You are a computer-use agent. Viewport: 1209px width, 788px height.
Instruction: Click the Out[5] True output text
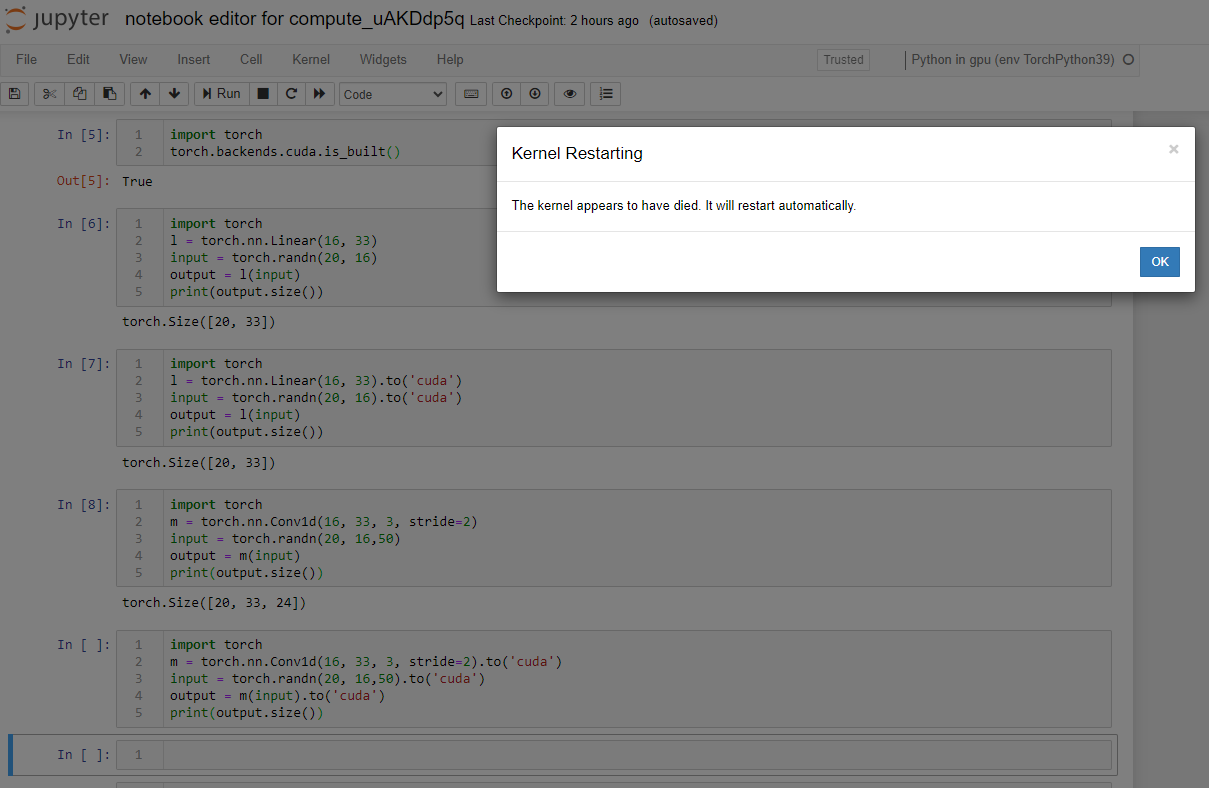click(137, 182)
